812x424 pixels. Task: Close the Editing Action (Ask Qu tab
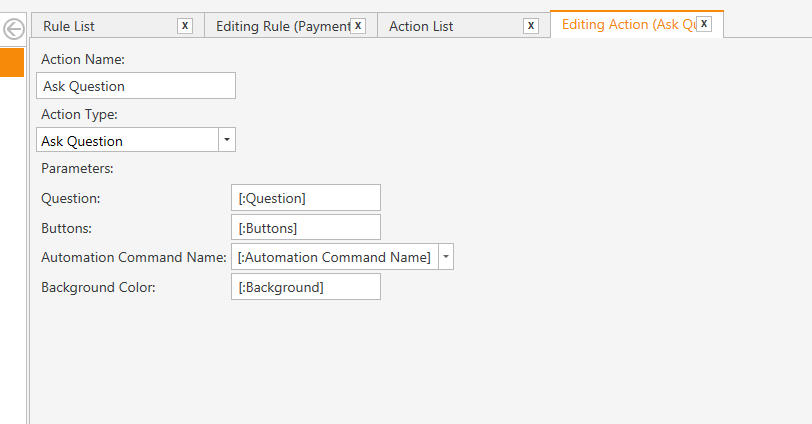tap(704, 24)
